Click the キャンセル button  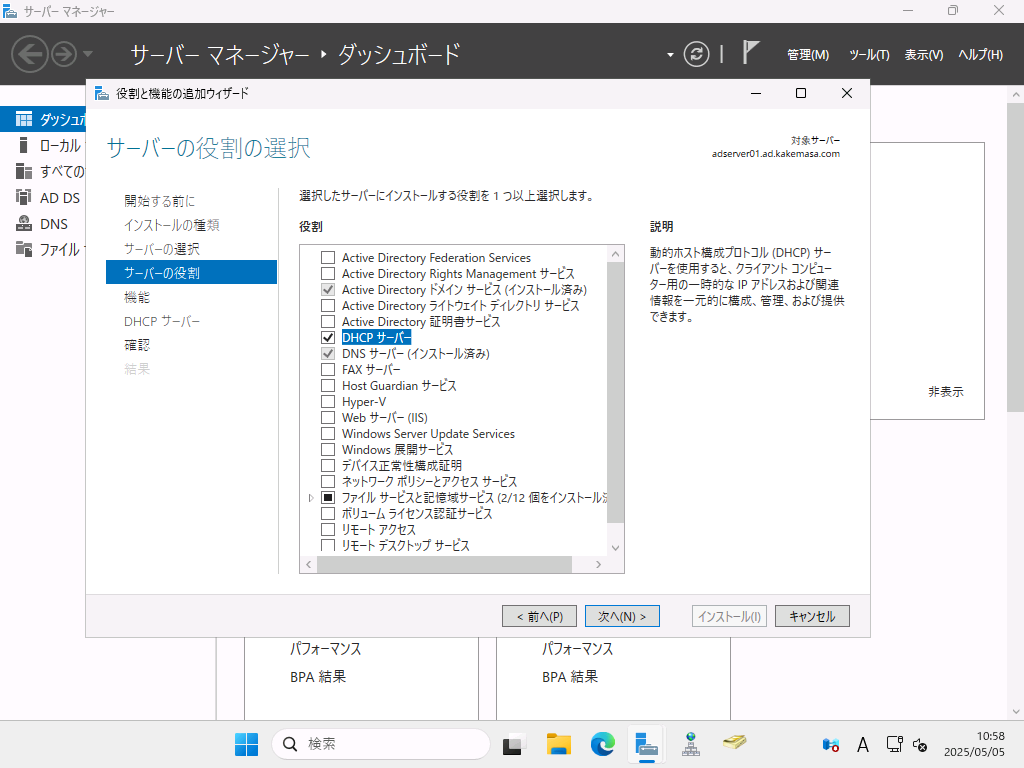click(812, 616)
